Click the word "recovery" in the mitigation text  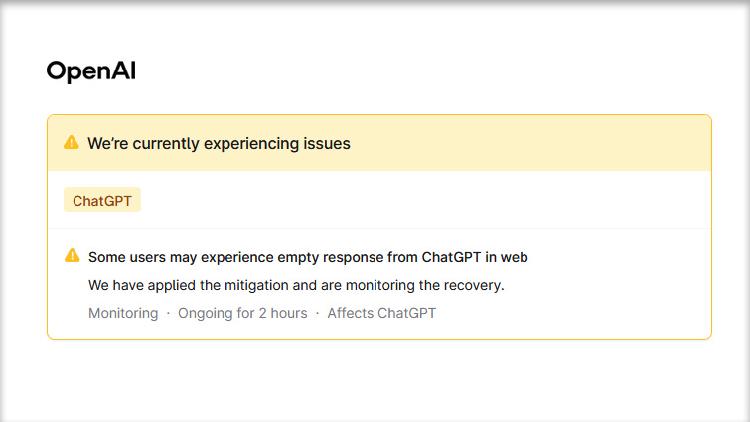473,285
